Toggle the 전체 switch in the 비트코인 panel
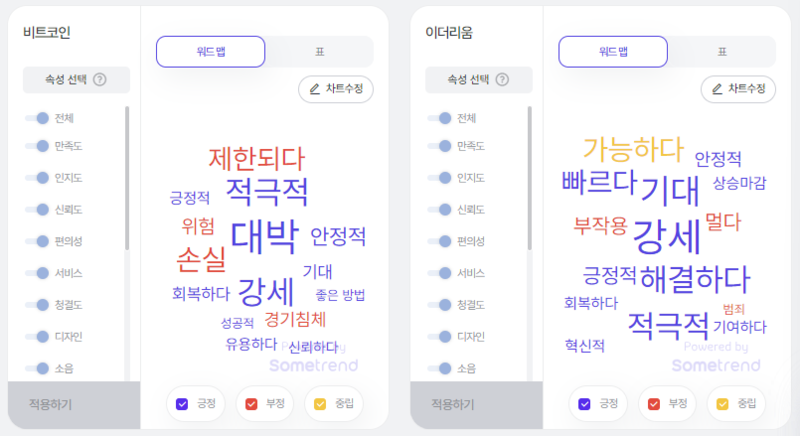 pyautogui.click(x=36, y=118)
